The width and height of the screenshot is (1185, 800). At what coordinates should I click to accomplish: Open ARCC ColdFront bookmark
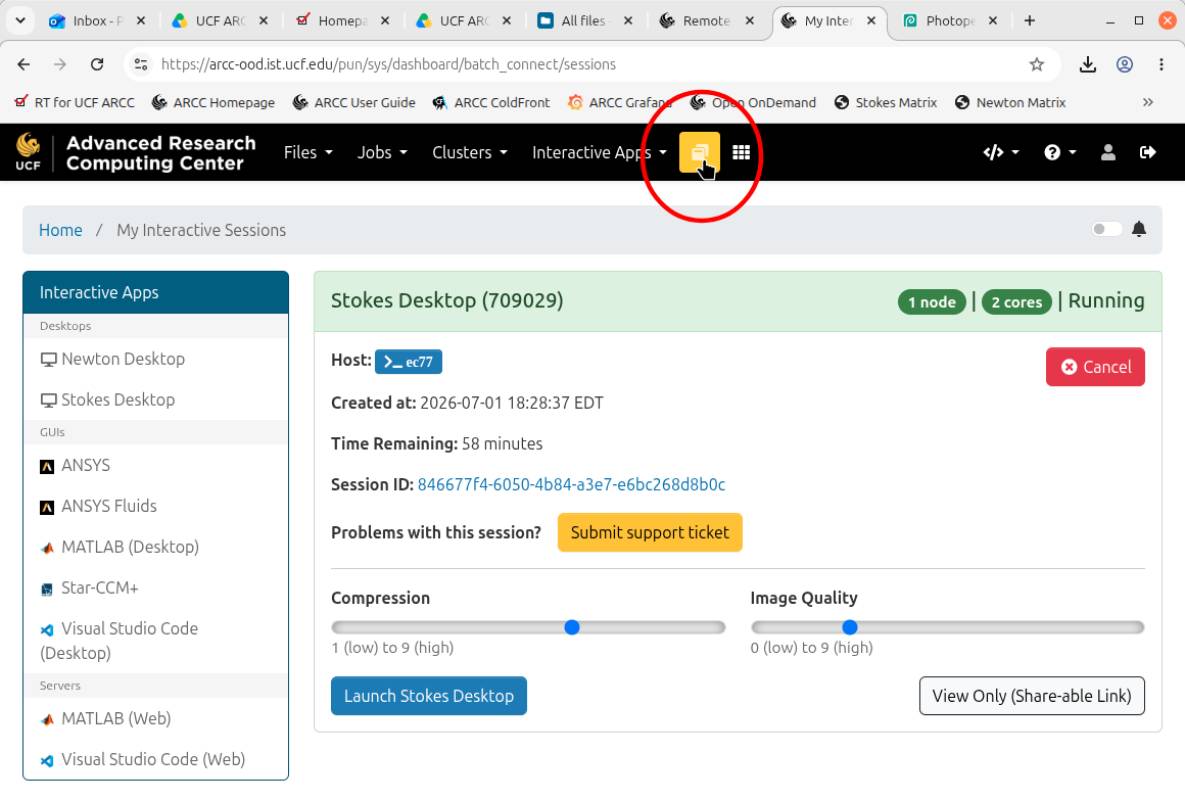490,102
